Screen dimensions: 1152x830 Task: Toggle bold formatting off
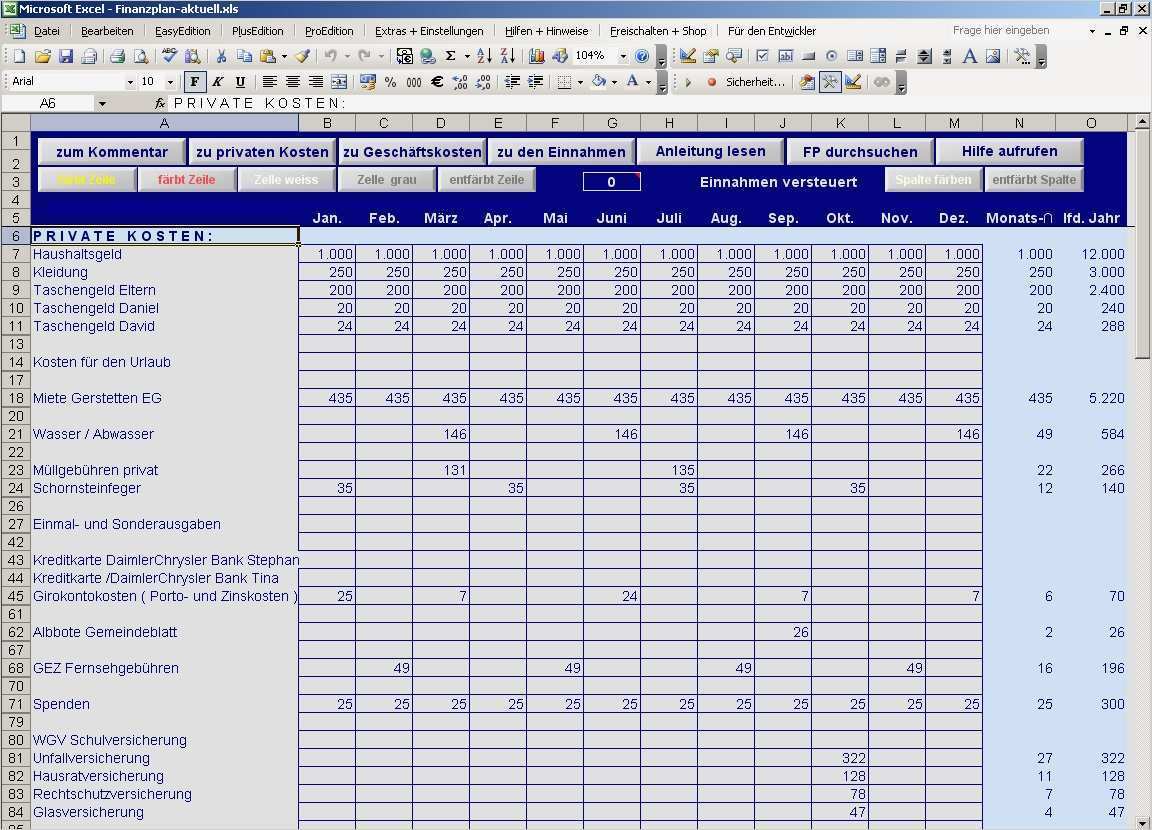click(194, 81)
